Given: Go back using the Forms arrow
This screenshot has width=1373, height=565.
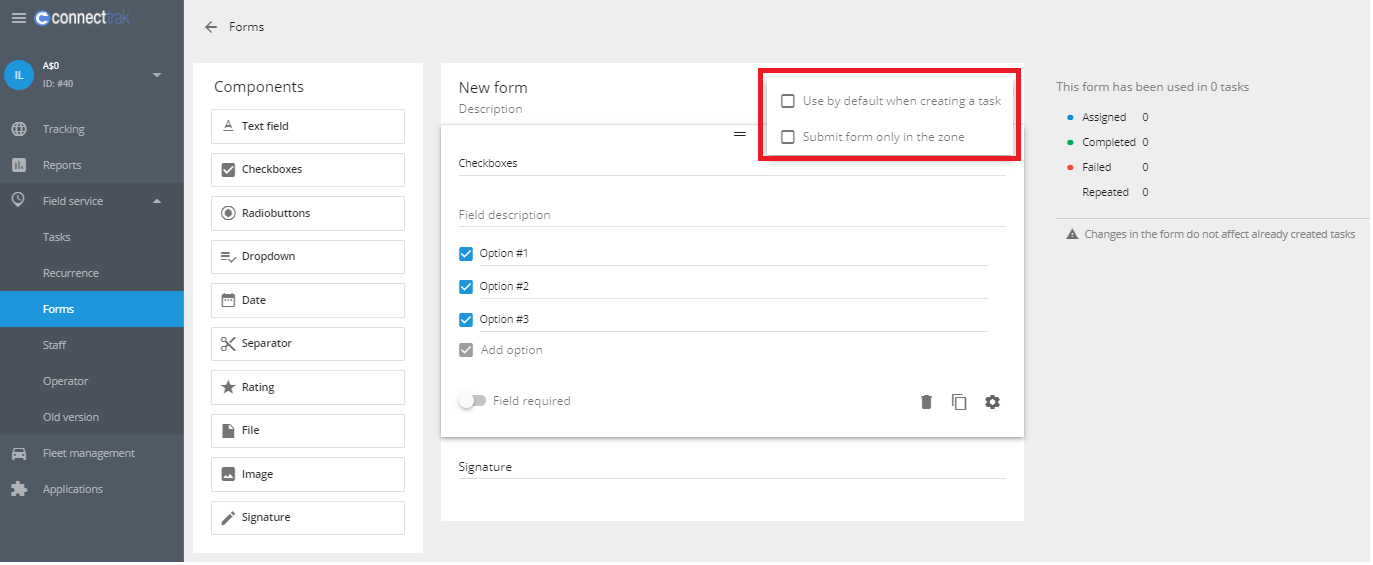Looking at the screenshot, I should (x=211, y=27).
